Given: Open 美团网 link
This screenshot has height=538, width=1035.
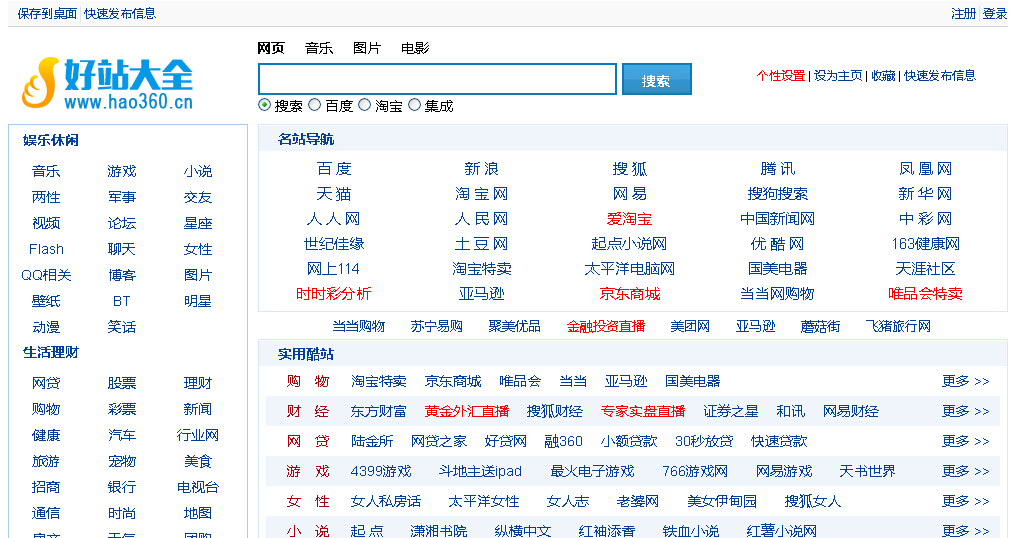Looking at the screenshot, I should (690, 326).
